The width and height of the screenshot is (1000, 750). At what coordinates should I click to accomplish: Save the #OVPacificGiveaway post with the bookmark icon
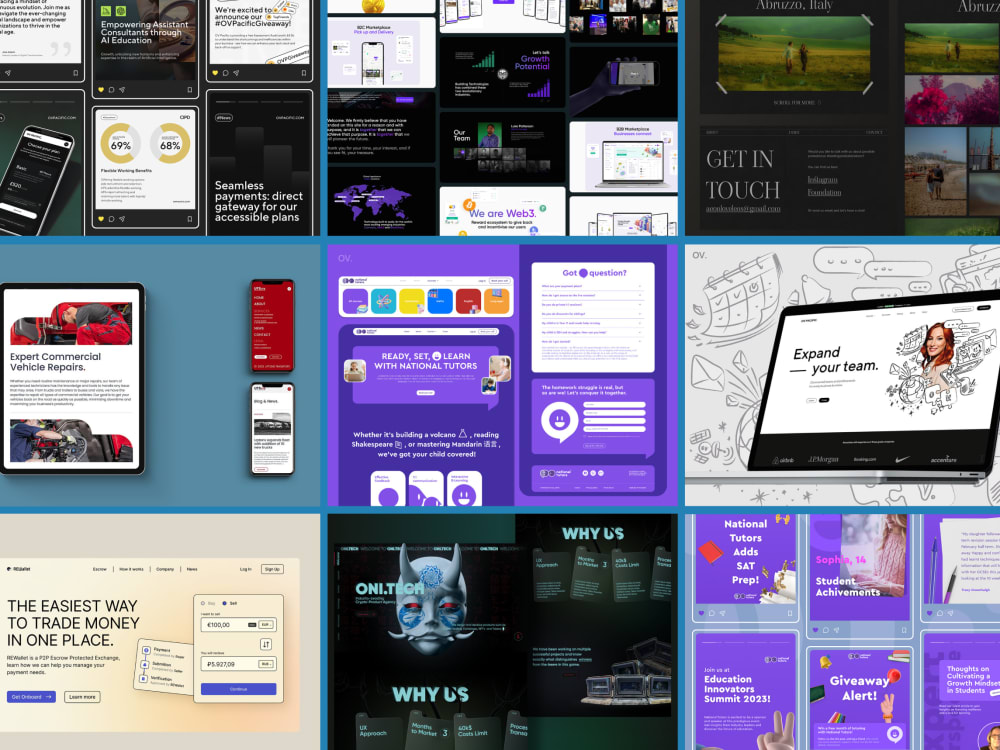304,73
